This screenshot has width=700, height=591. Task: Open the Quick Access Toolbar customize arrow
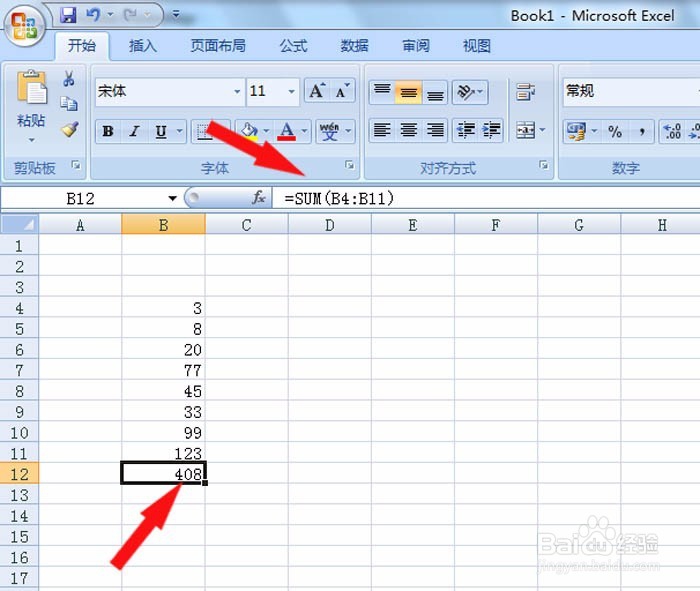(x=176, y=15)
